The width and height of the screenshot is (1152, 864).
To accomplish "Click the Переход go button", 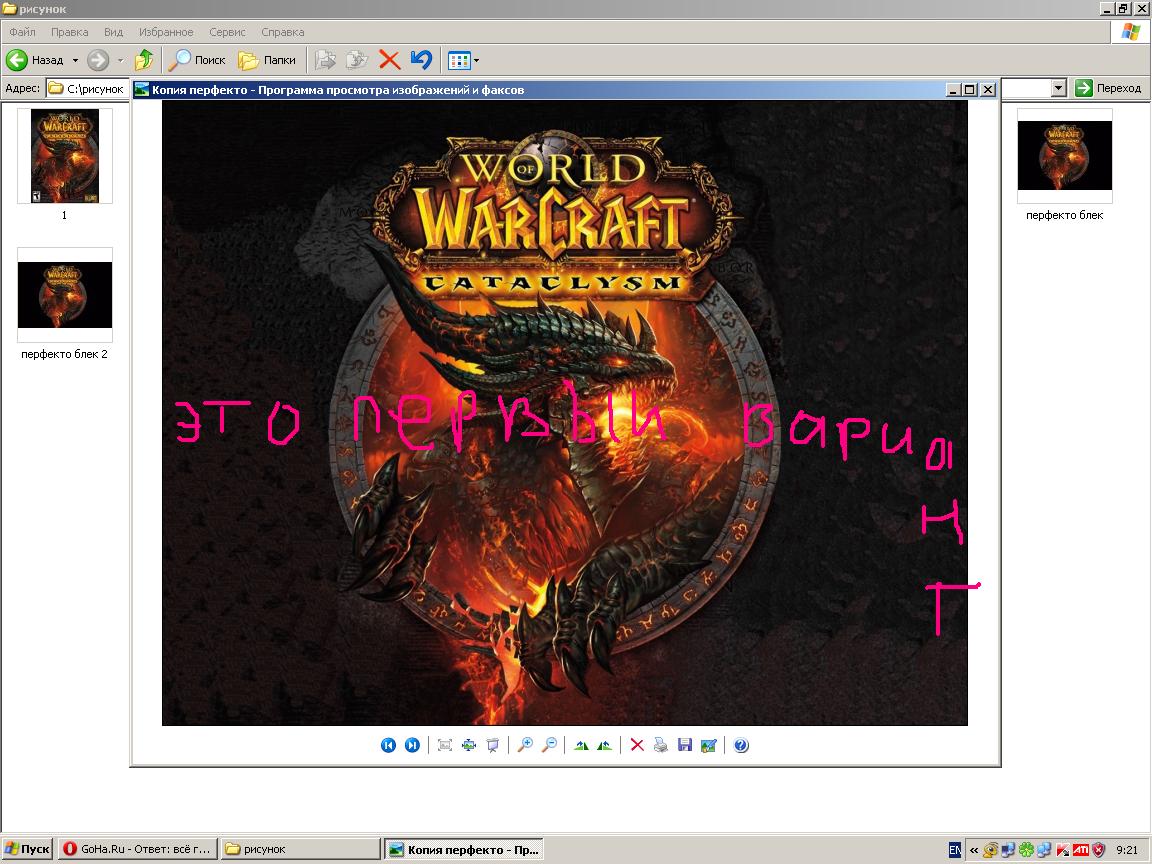I will click(1109, 88).
